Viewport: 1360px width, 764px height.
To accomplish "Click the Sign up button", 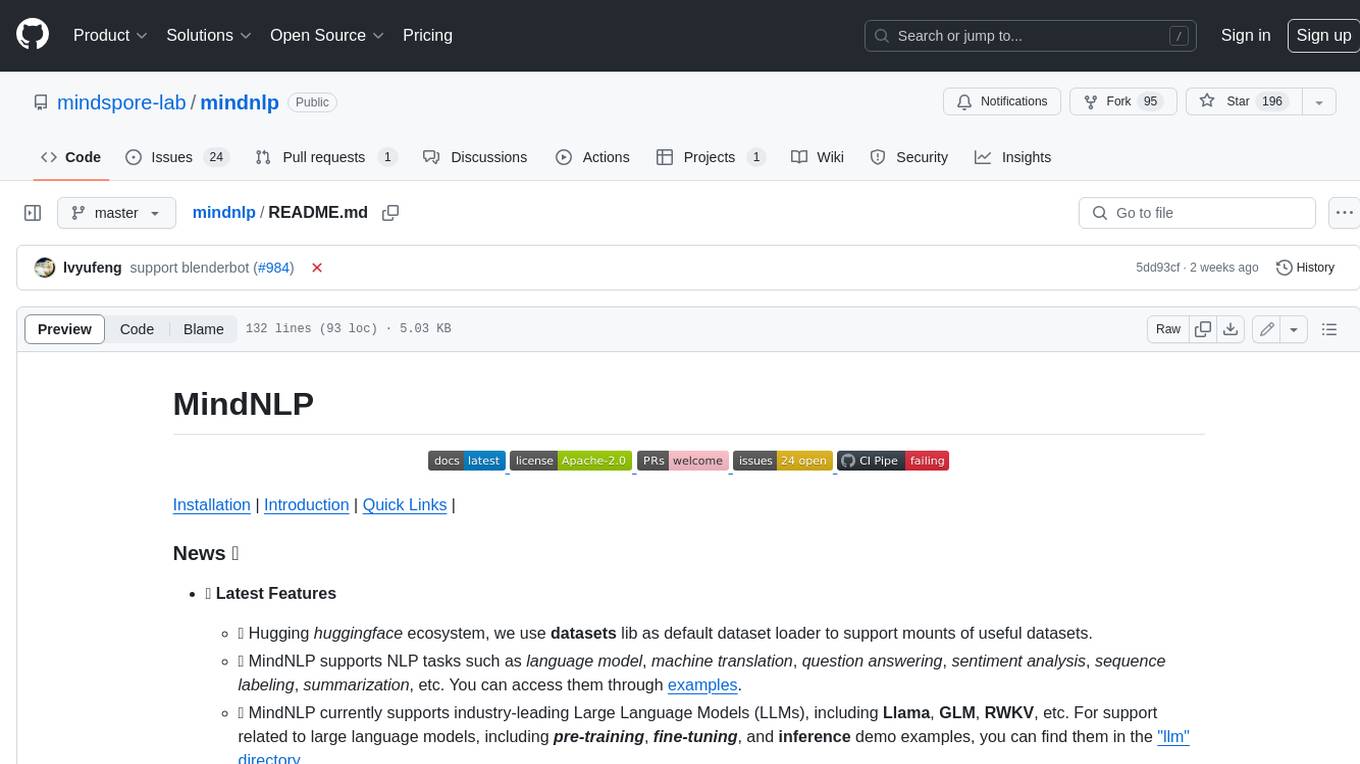I will click(1323, 35).
